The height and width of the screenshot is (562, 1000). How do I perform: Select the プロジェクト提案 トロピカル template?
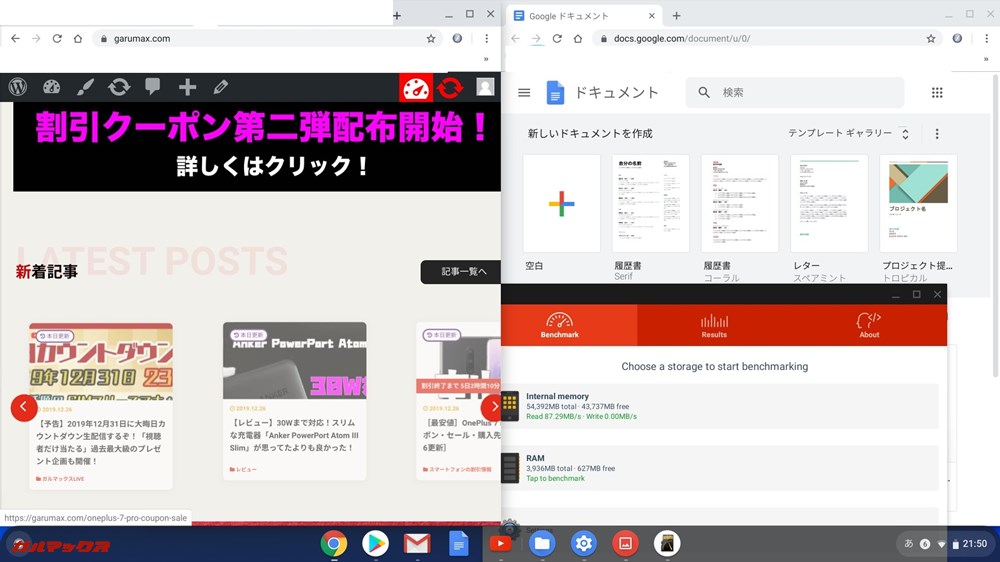(x=918, y=203)
